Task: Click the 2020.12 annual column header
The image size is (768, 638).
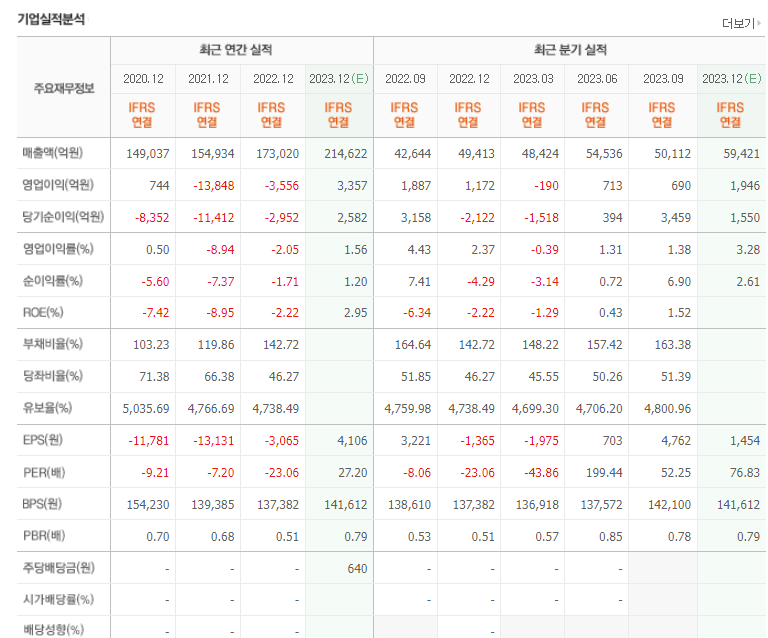Action: pyautogui.click(x=143, y=79)
